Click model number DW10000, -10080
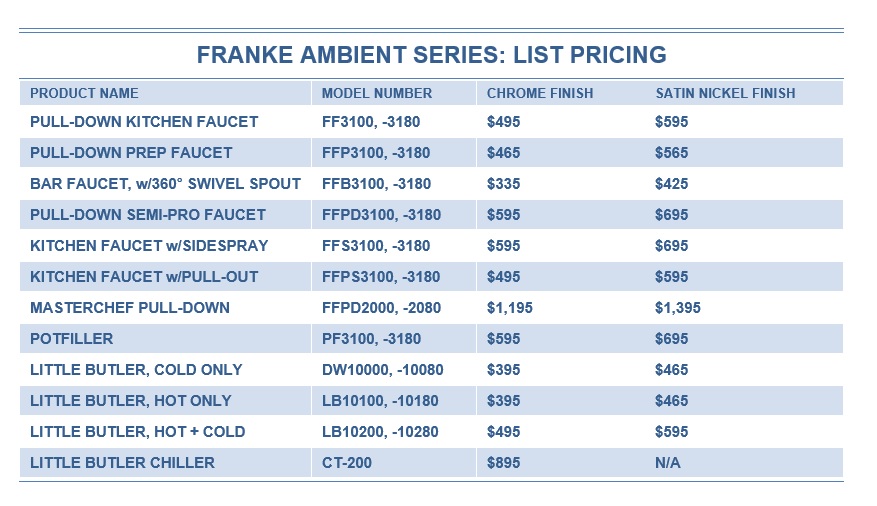 (x=382, y=370)
